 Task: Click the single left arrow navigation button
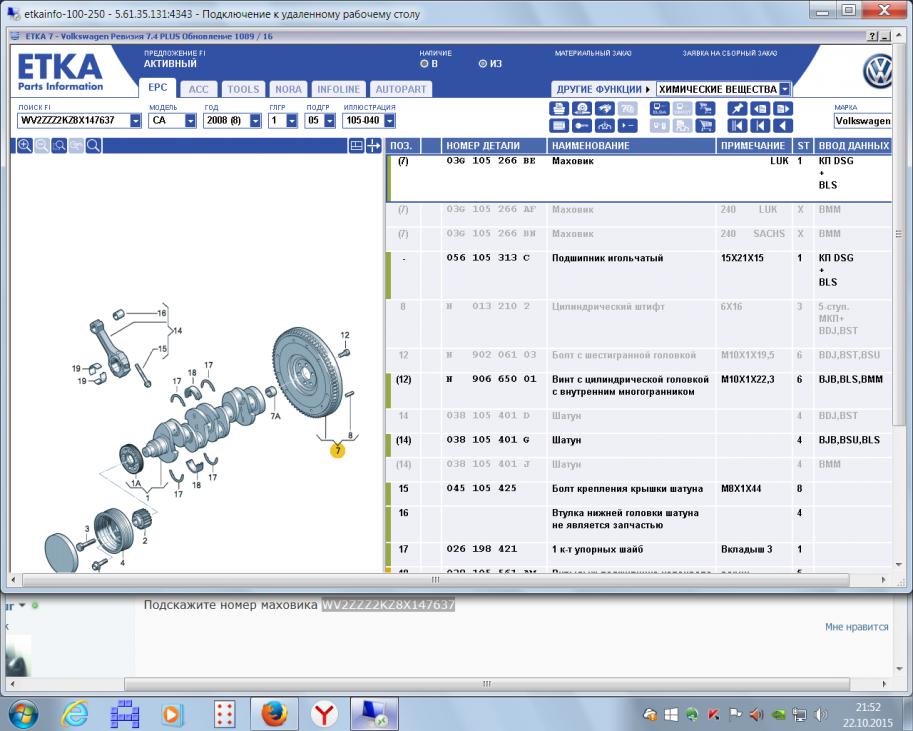click(x=783, y=125)
